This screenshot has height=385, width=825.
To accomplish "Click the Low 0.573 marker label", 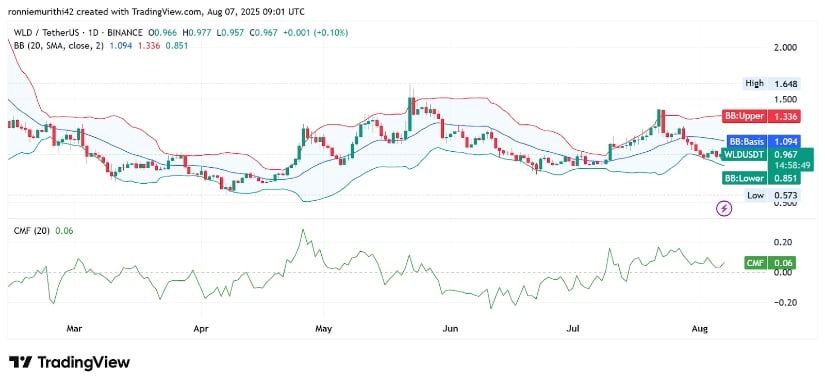I will 773,195.
